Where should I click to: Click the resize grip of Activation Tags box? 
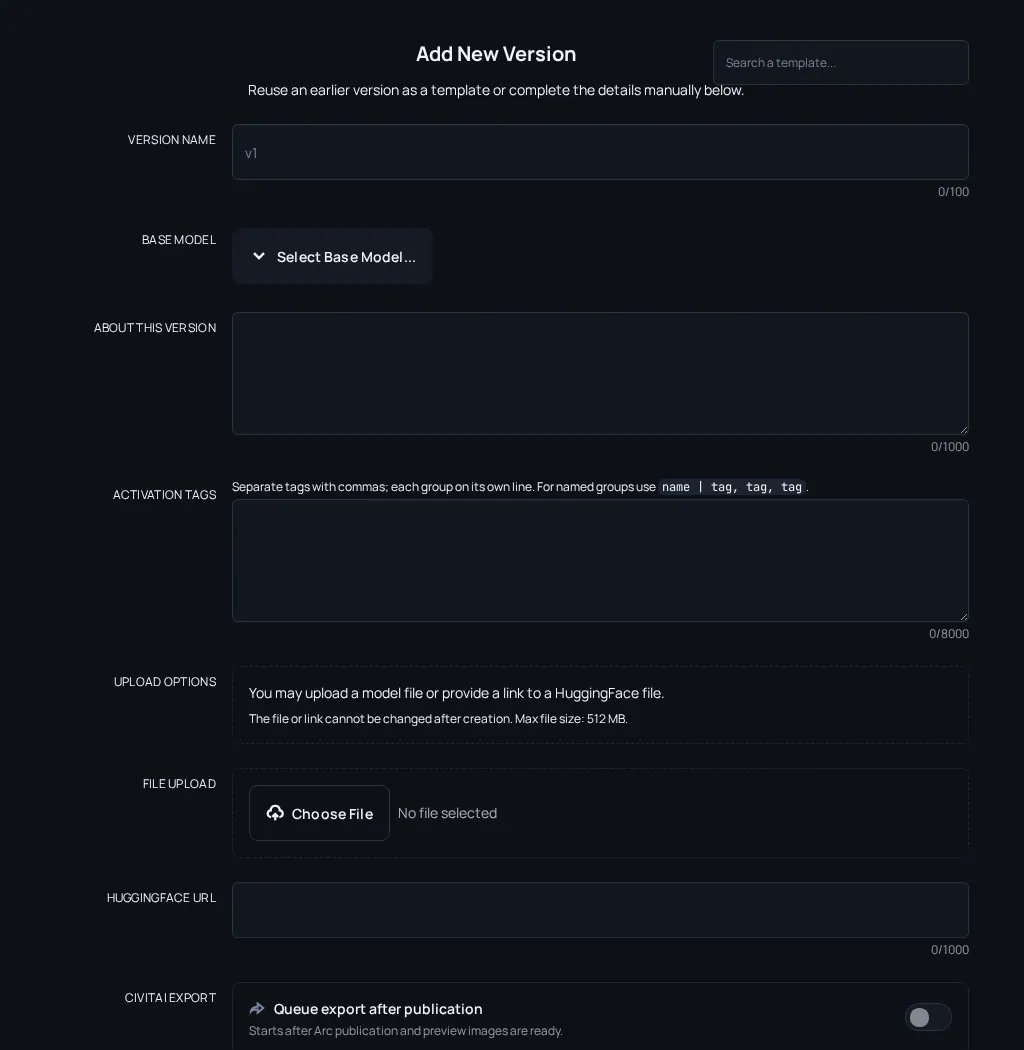[x=963, y=616]
